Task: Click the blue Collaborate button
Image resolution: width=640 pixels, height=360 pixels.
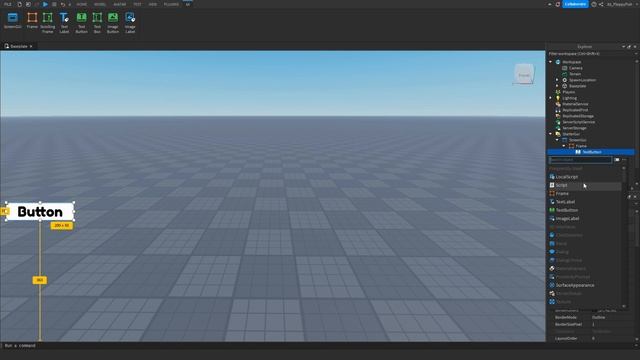Action: pyautogui.click(x=575, y=4)
